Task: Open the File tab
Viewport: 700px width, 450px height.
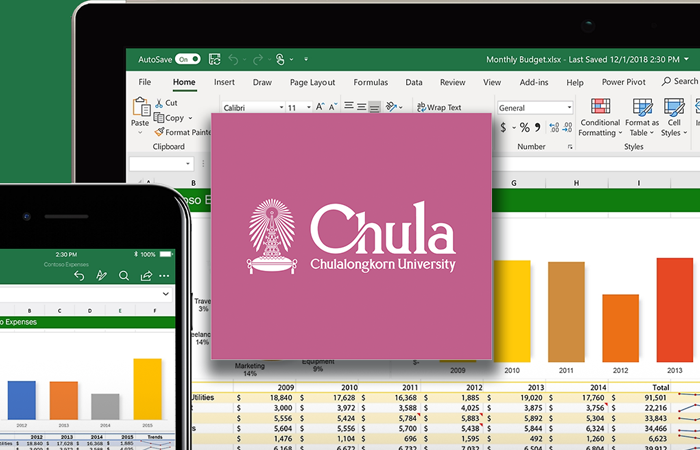Action: 145,82
